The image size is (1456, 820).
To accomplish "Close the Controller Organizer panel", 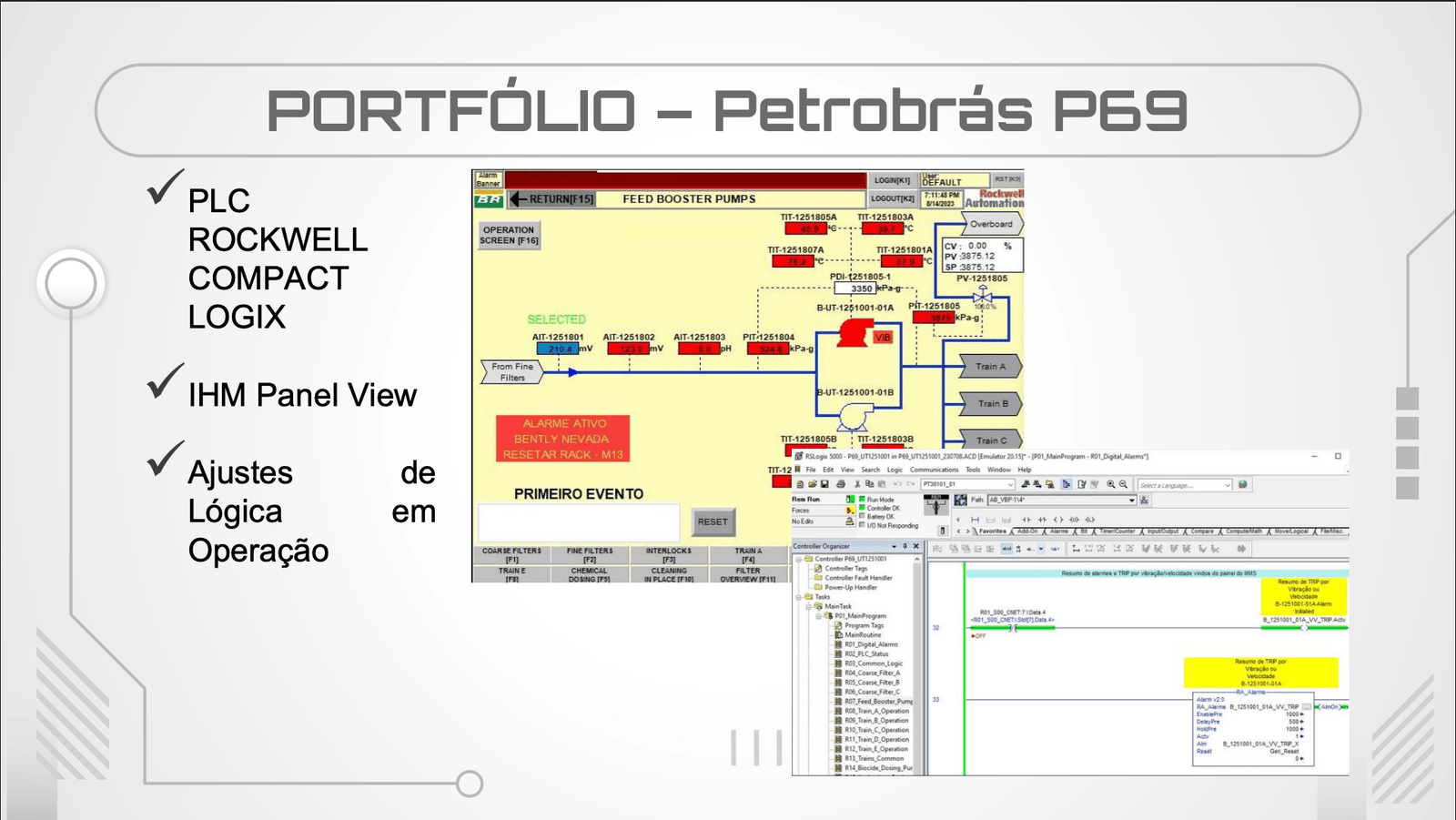I will pyautogui.click(x=915, y=546).
